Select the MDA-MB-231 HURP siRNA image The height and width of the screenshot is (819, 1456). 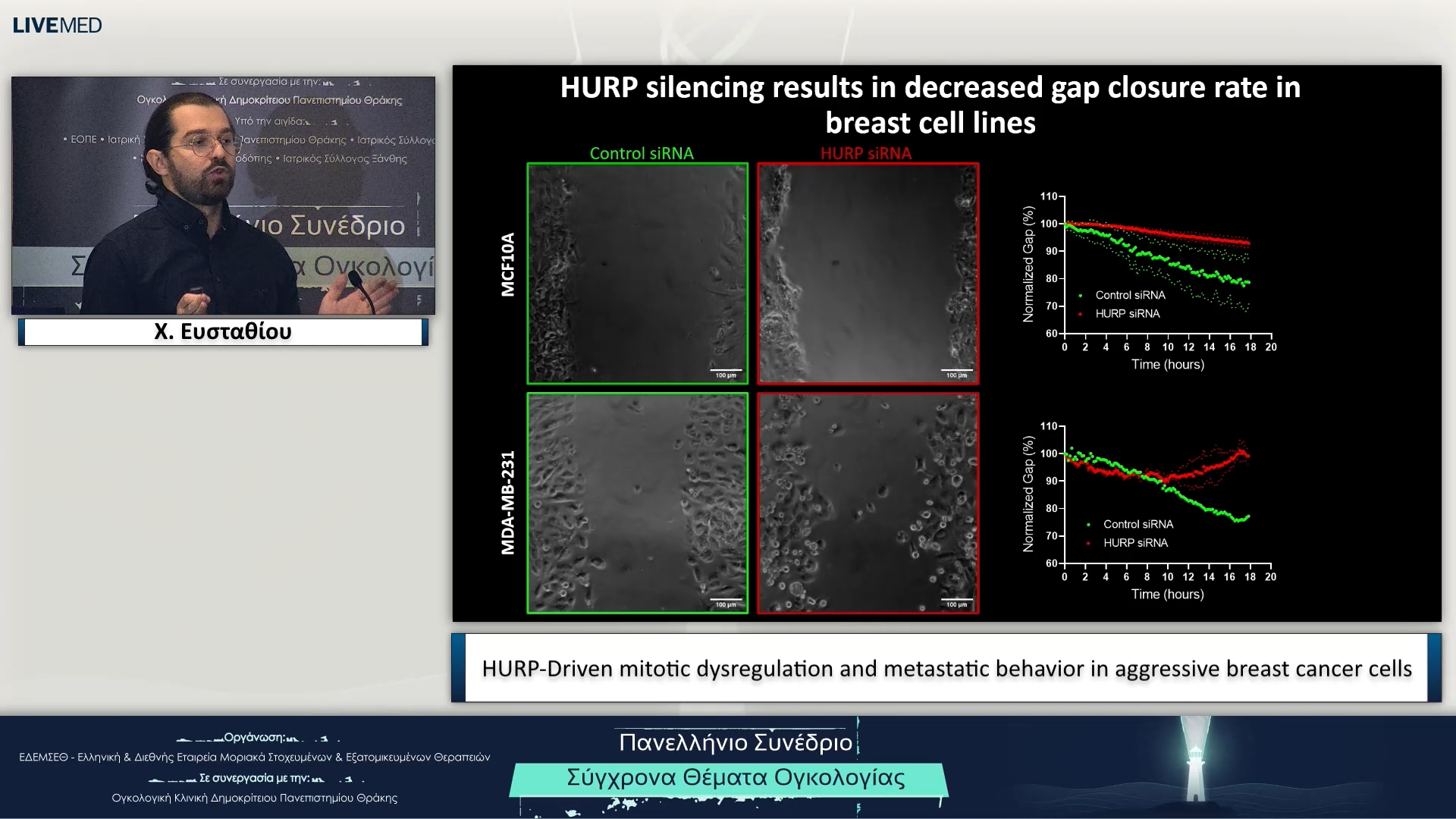click(868, 502)
